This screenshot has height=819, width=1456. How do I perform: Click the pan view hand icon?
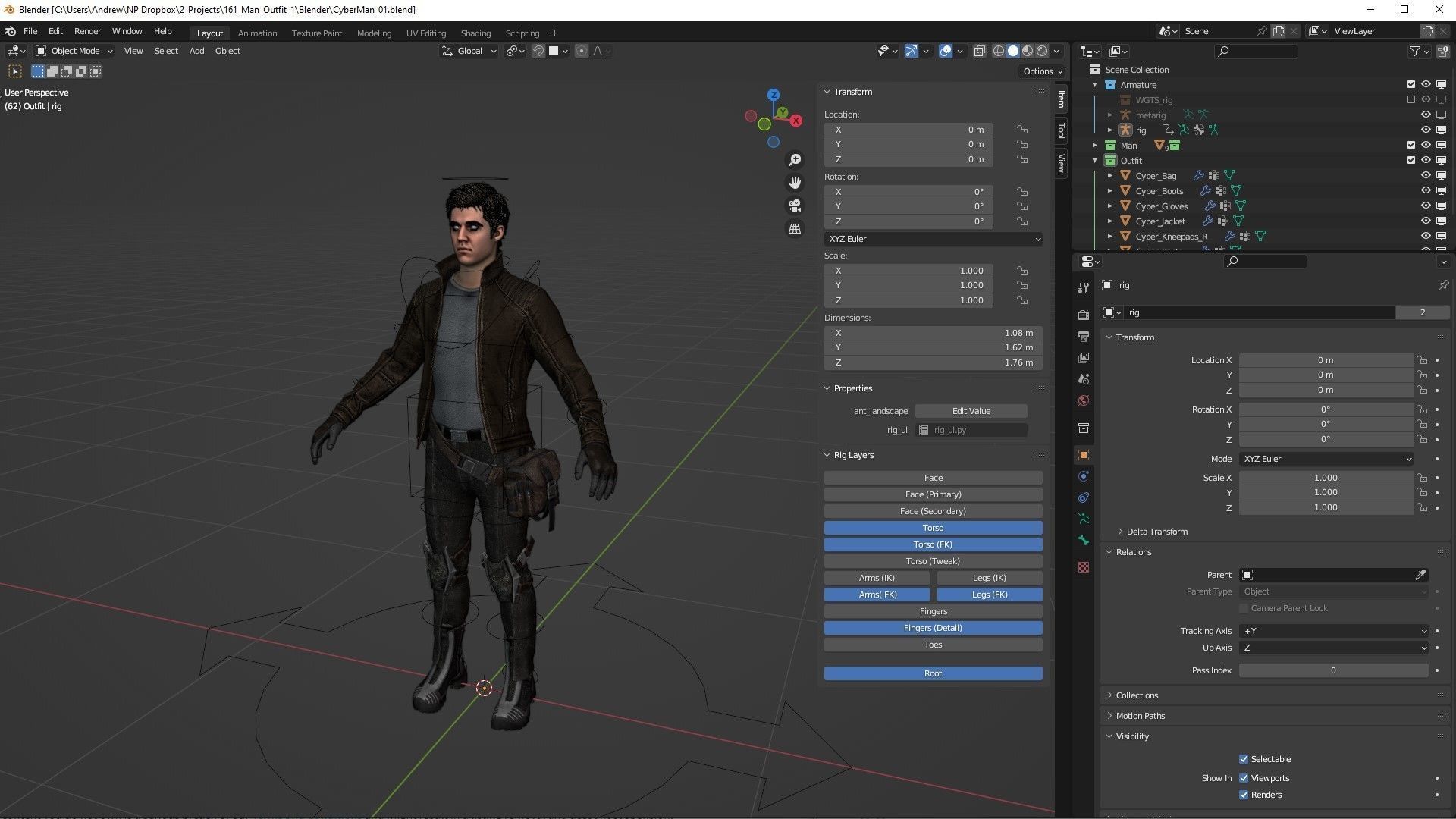(x=794, y=183)
